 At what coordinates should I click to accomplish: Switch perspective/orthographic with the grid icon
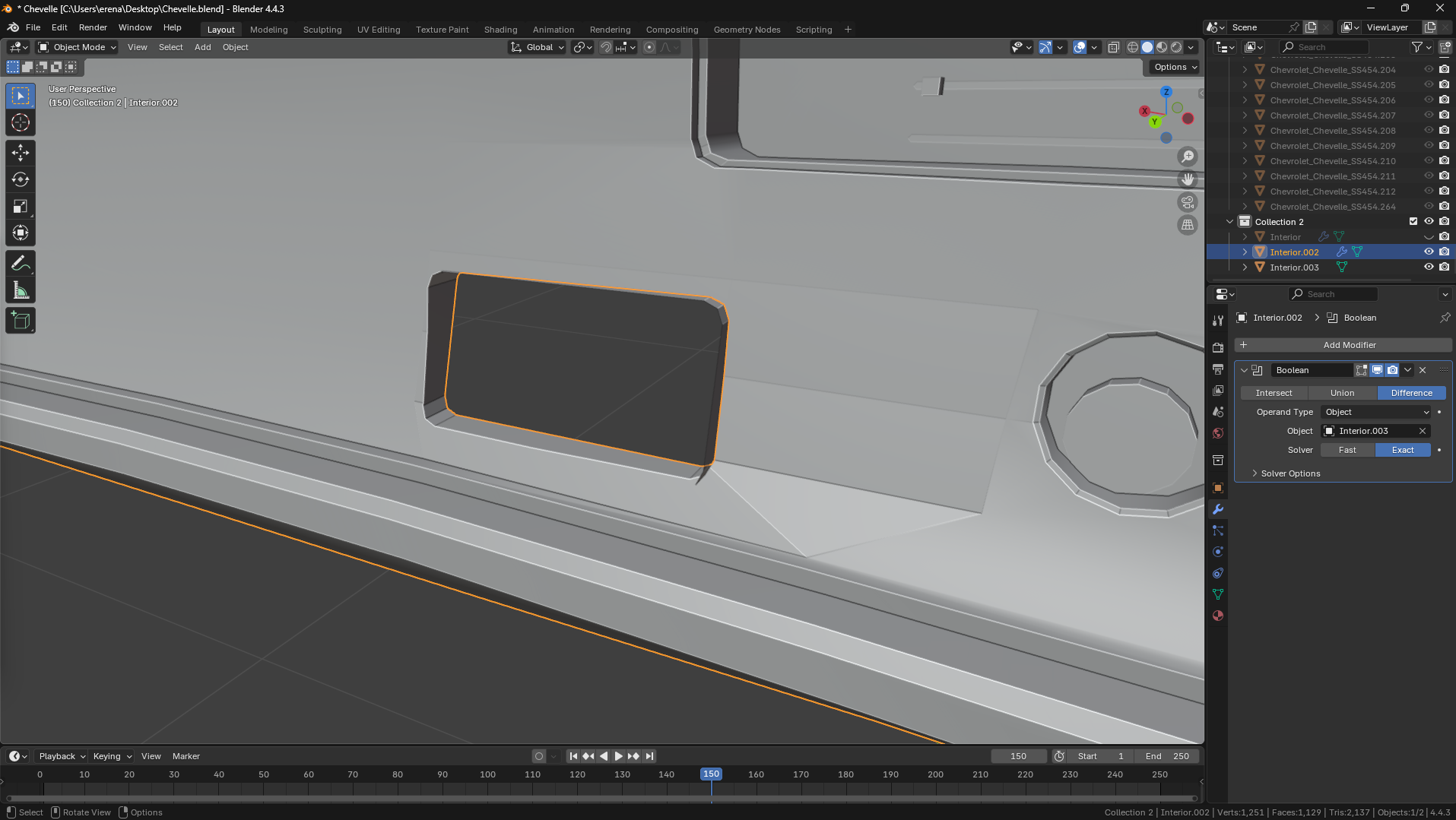[1188, 225]
